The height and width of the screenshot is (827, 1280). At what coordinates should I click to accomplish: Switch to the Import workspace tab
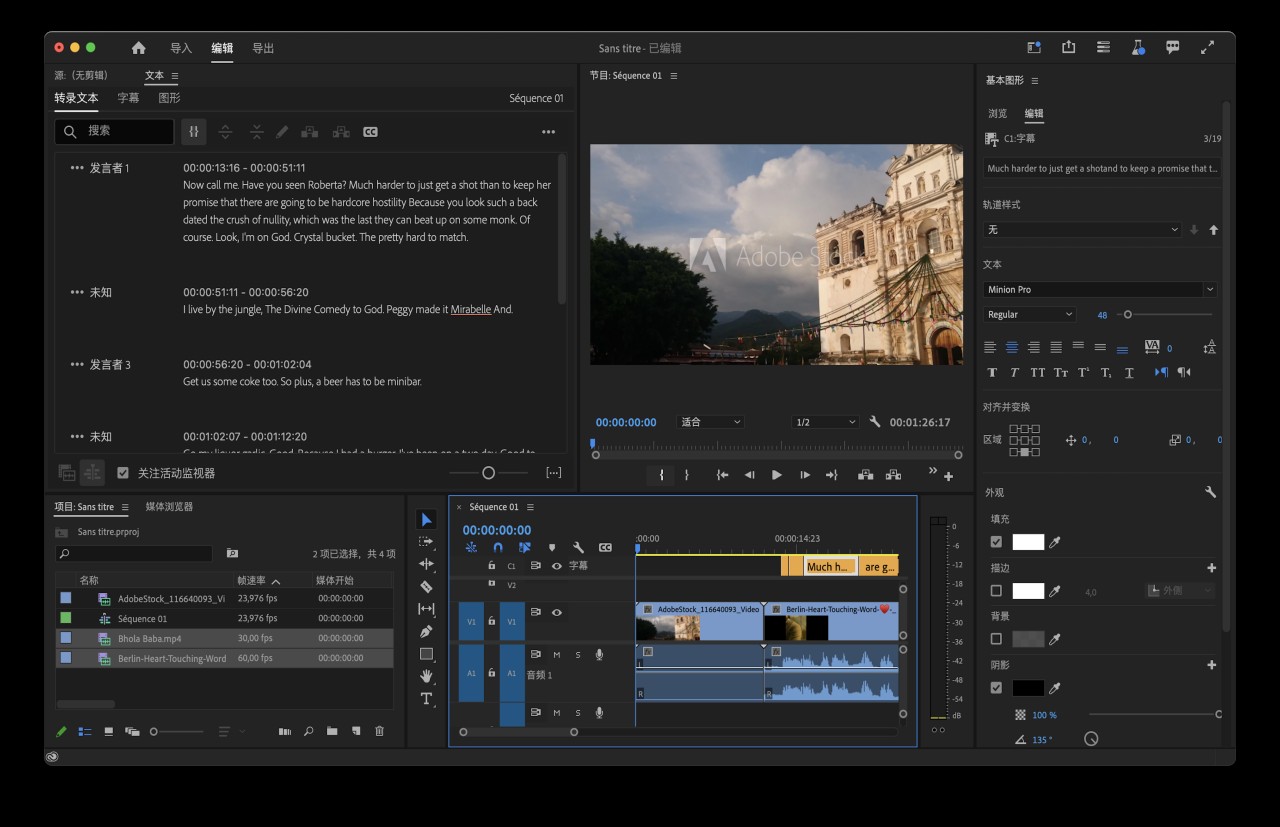[181, 48]
